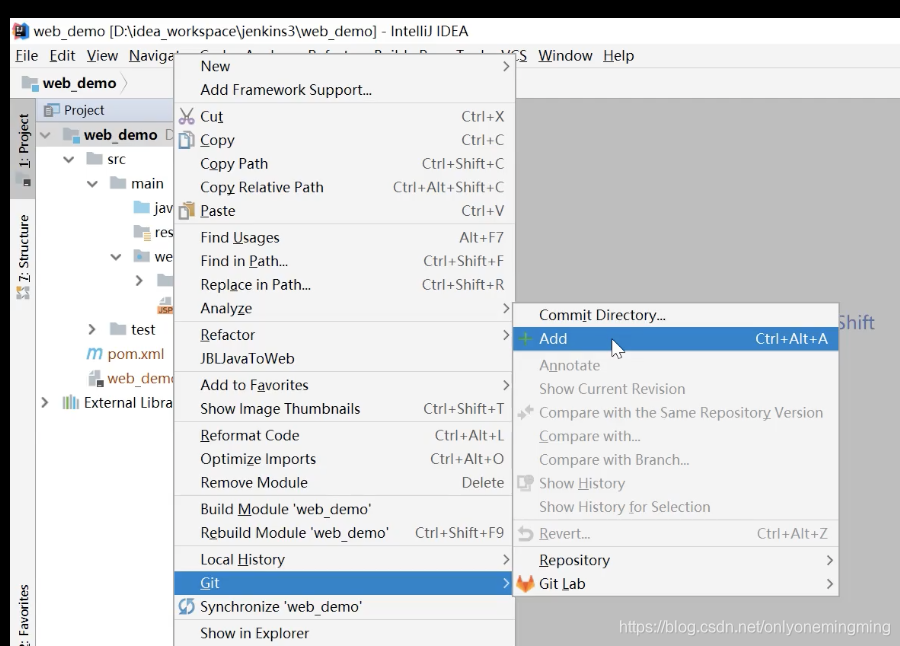Select Show Image Thumbnails entry

click(x=344, y=409)
